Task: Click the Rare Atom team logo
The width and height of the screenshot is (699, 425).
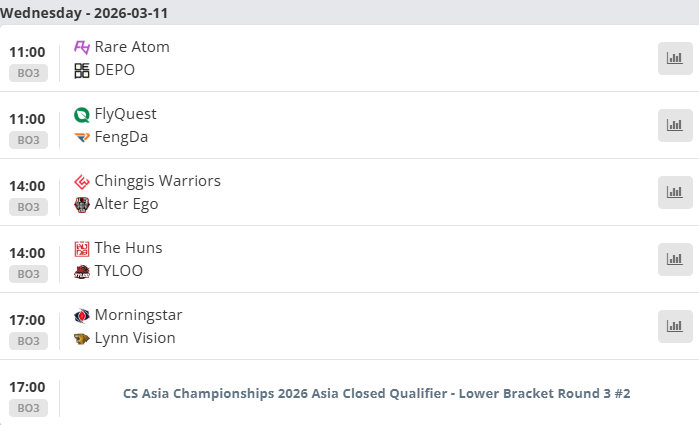Action: (82, 47)
